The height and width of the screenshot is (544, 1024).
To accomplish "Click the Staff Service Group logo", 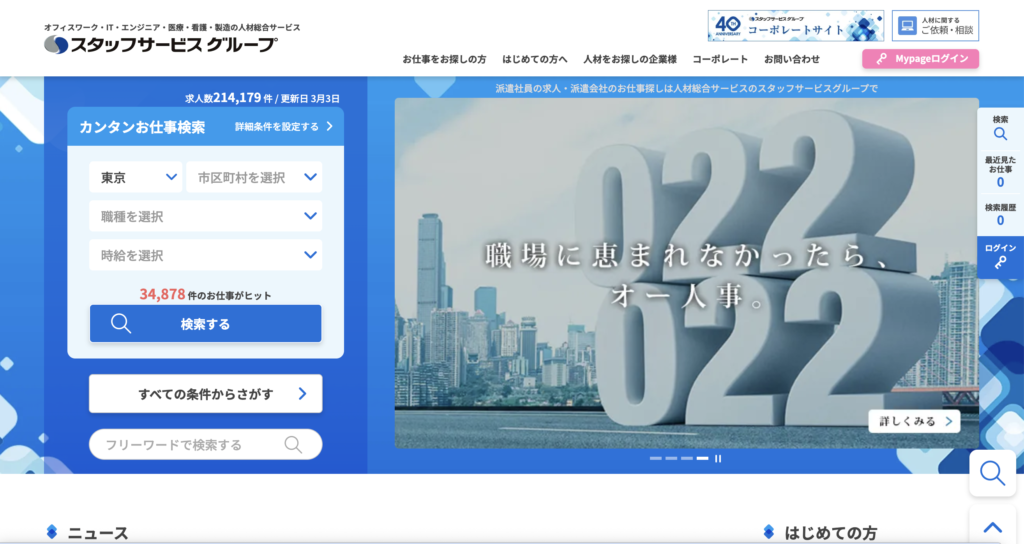I will click(160, 44).
